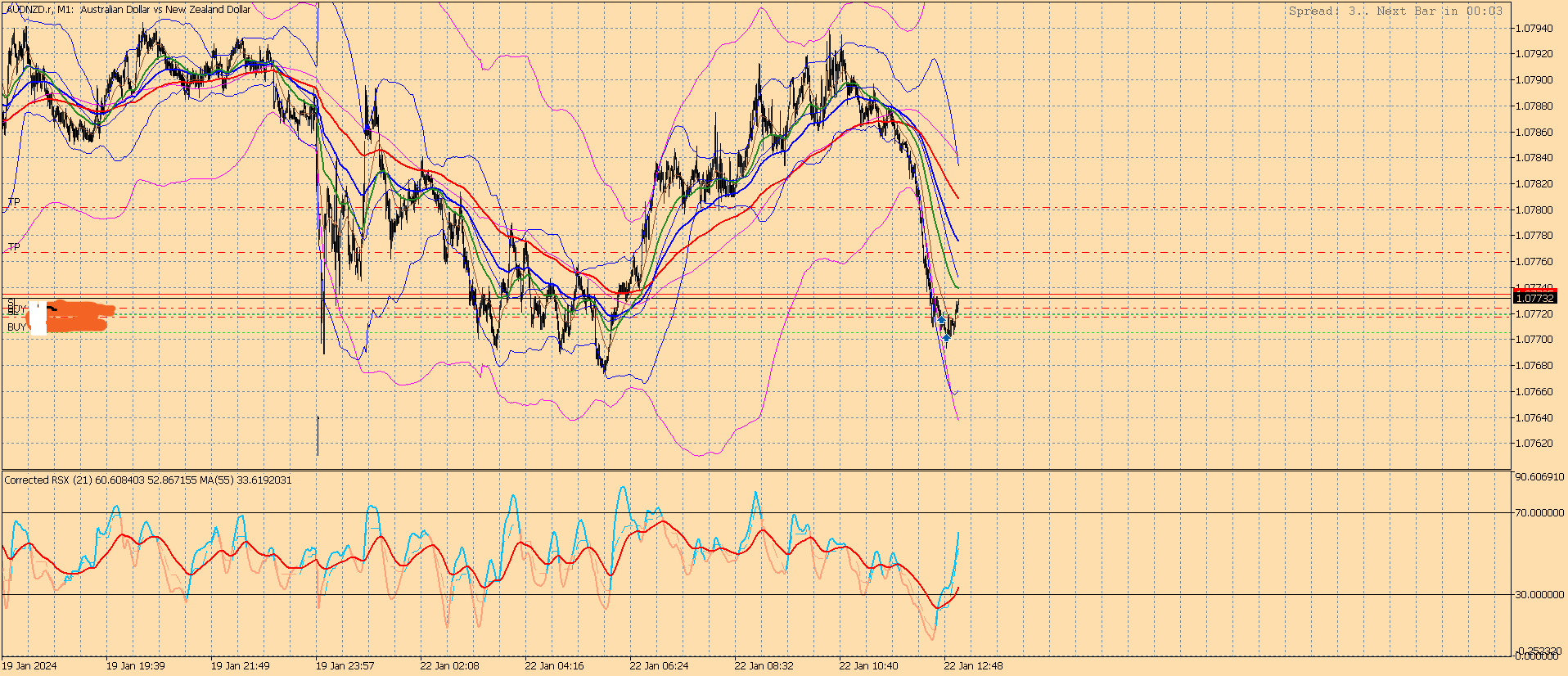The image size is (1568, 676).
Task: Click the 19 Jan 21:49 time axis label
Action: (x=241, y=666)
